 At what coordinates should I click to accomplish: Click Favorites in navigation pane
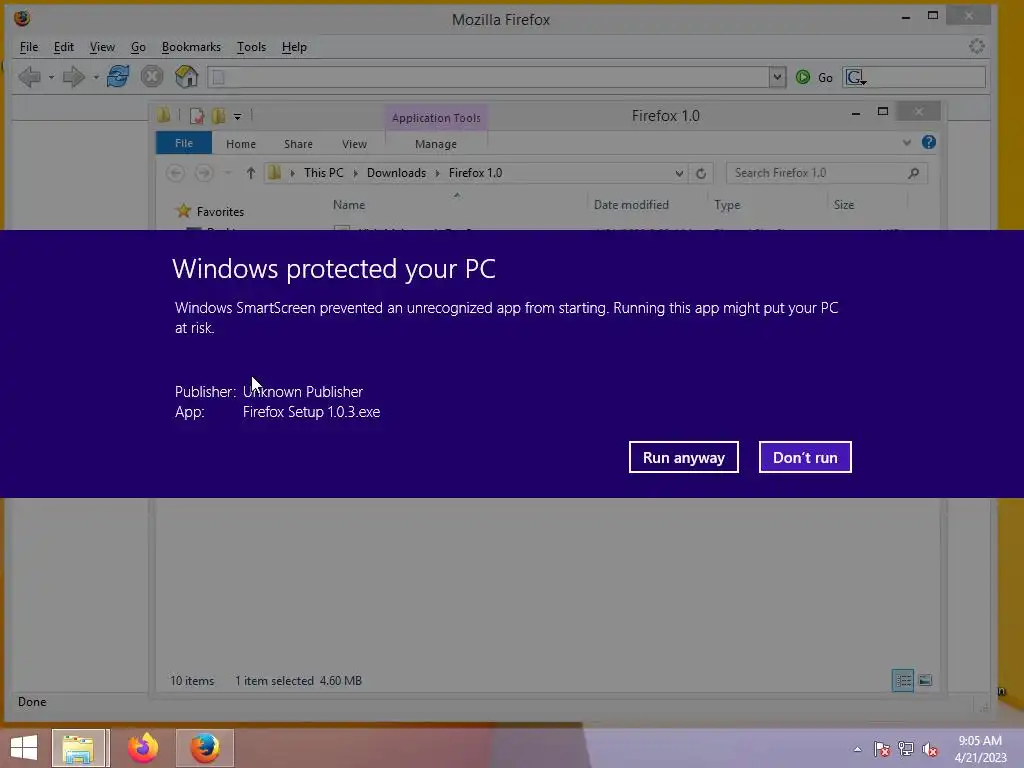[220, 212]
